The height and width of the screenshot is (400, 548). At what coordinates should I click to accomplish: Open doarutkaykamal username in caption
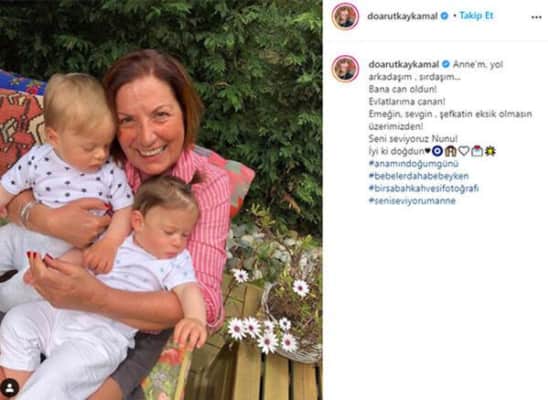coord(404,64)
